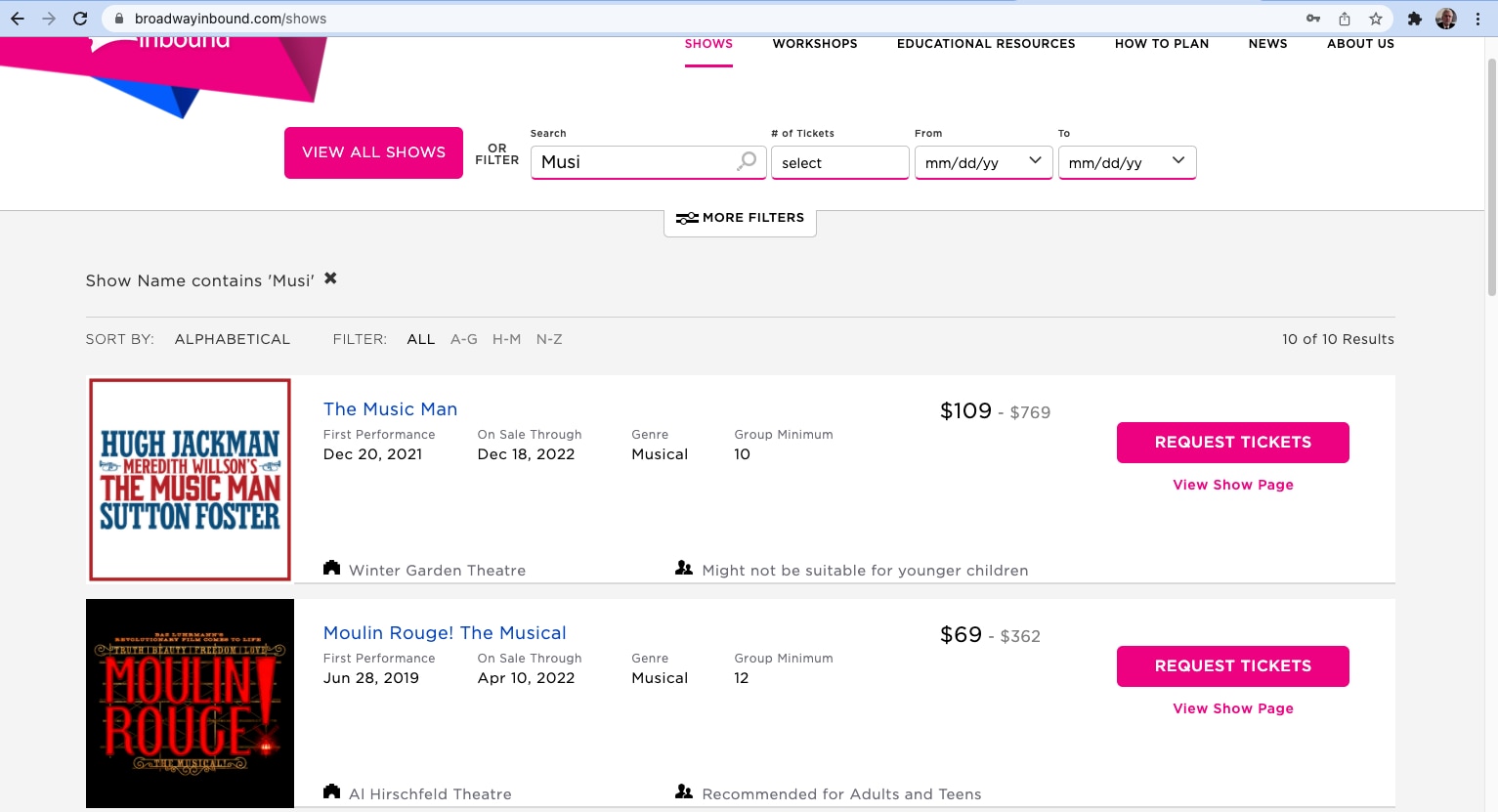Open the extensions puzzle icon
The width and height of the screenshot is (1498, 812).
(x=1414, y=19)
